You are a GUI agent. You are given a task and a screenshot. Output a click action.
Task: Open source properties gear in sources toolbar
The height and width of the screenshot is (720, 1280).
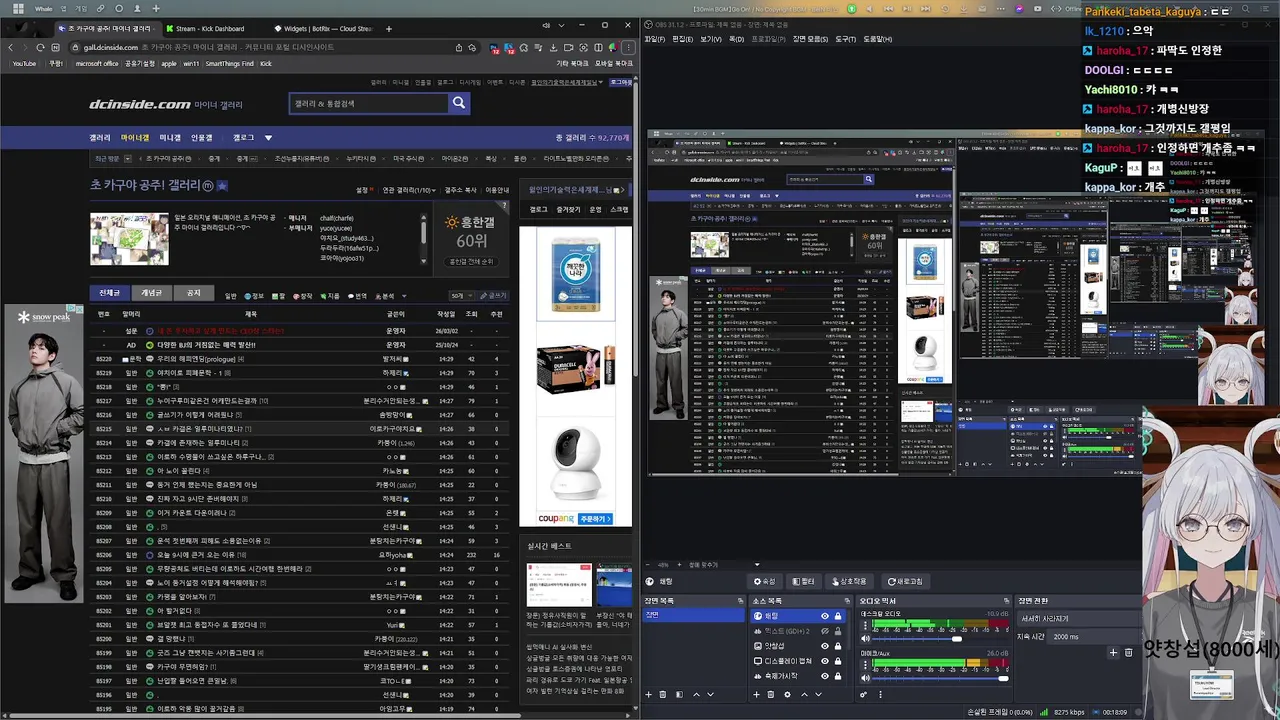click(x=787, y=695)
